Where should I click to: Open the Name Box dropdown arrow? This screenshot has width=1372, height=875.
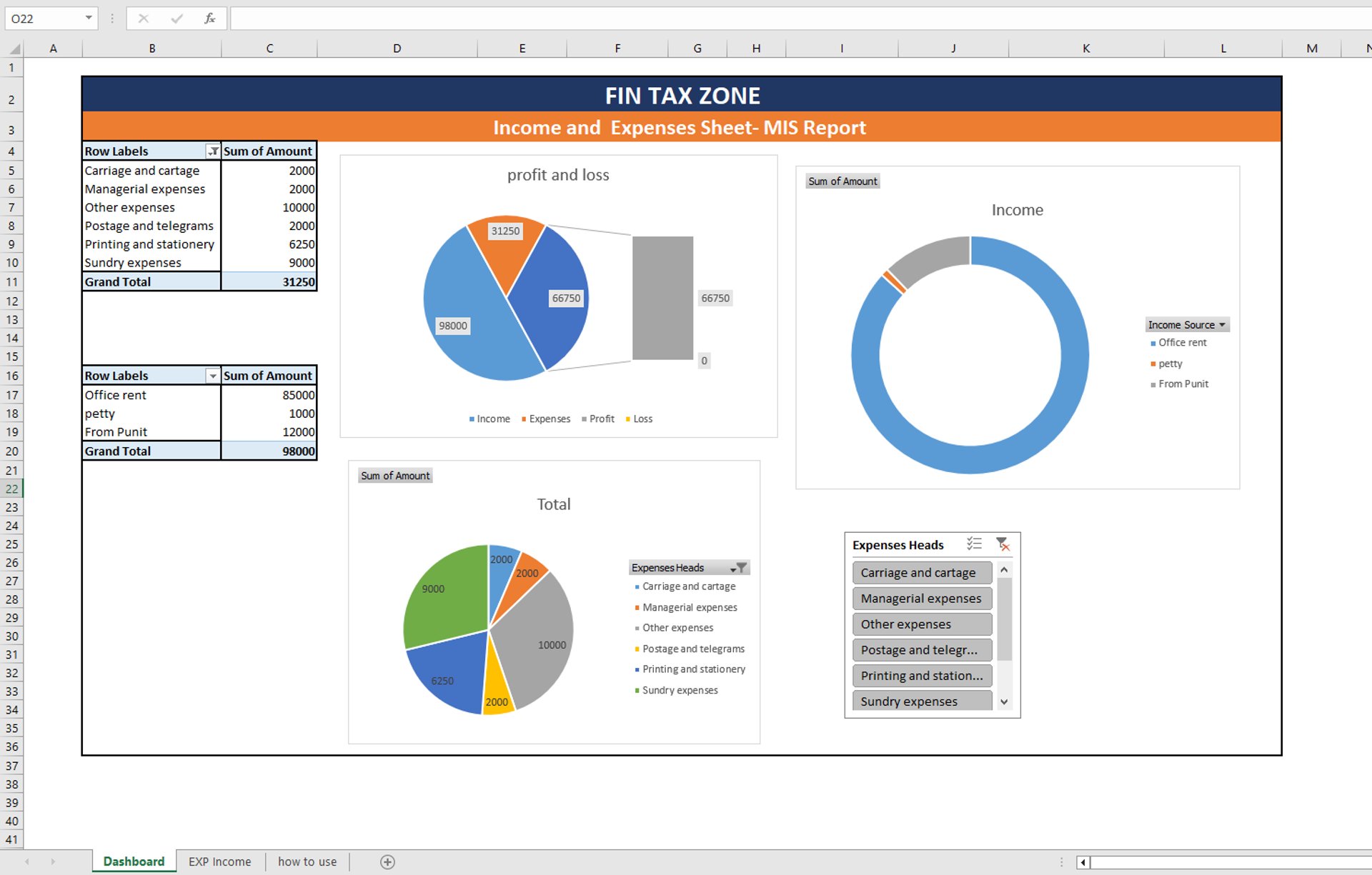[x=89, y=18]
